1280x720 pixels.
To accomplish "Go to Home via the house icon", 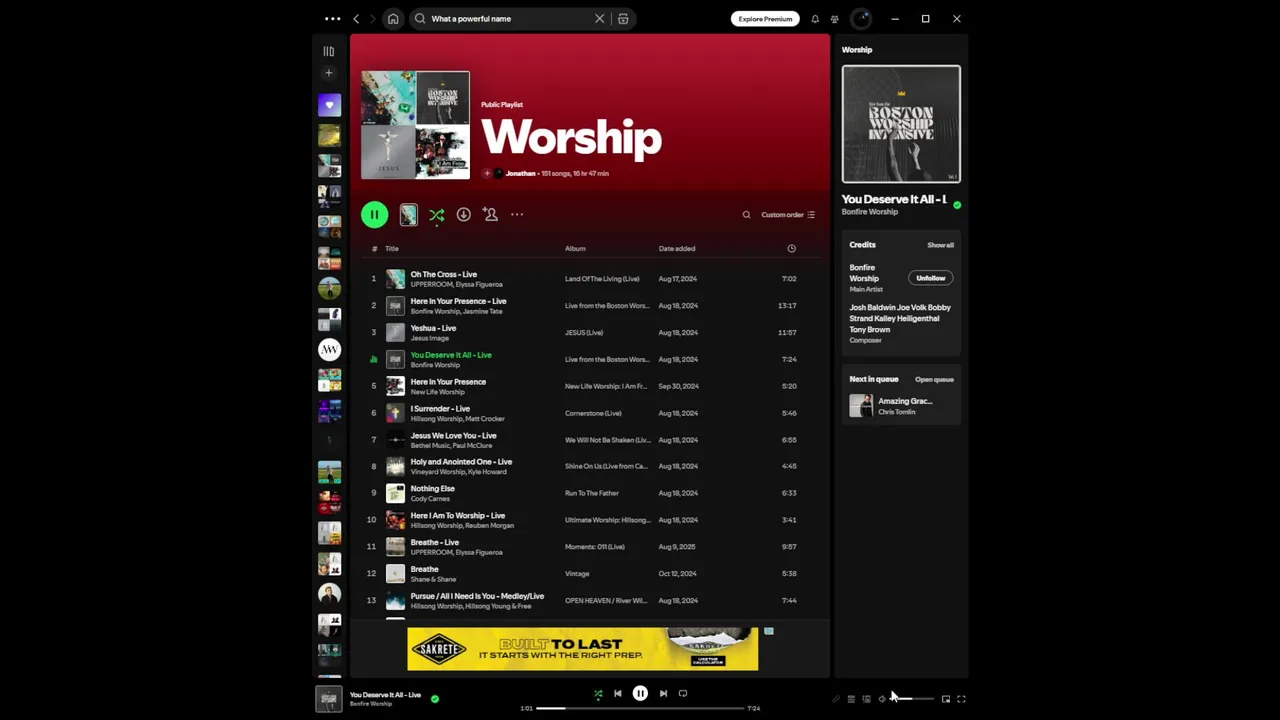I will click(393, 19).
